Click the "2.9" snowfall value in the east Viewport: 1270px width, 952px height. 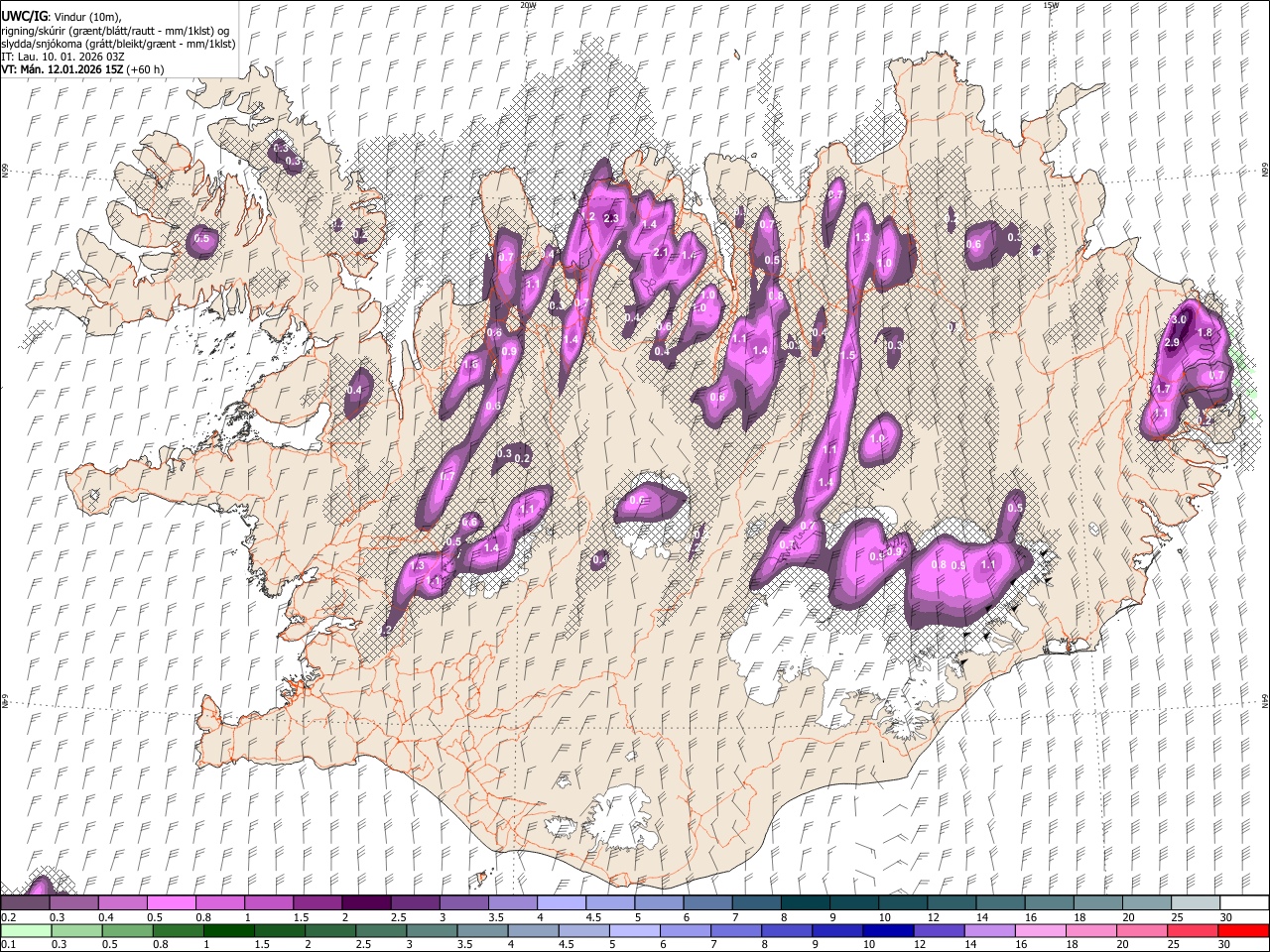1172,342
